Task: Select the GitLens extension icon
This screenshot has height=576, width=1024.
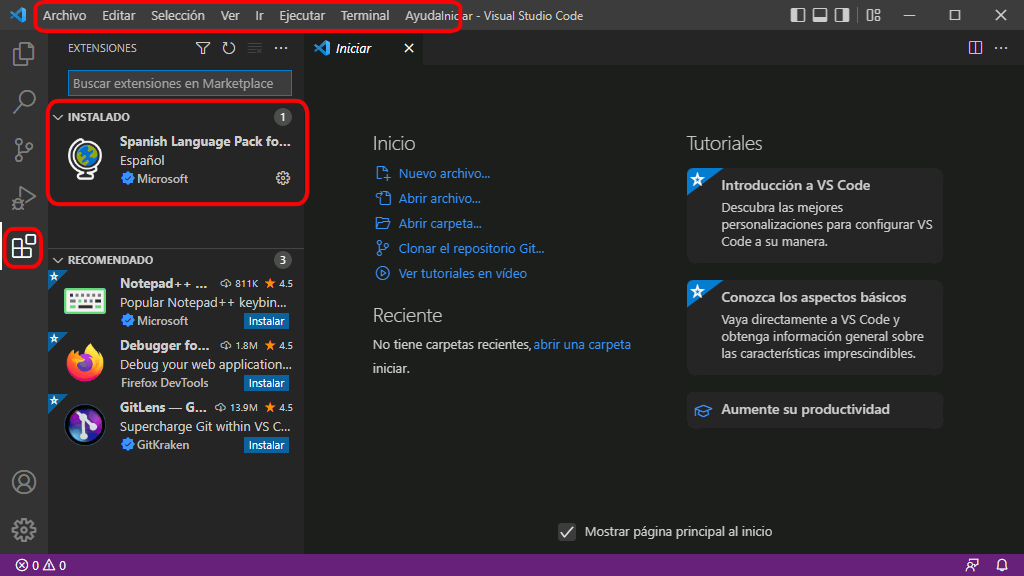Action: pos(85,424)
